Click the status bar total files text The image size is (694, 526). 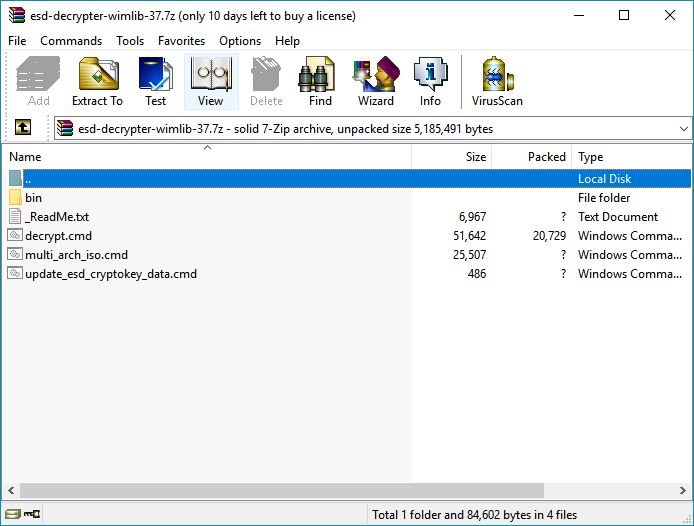474,514
